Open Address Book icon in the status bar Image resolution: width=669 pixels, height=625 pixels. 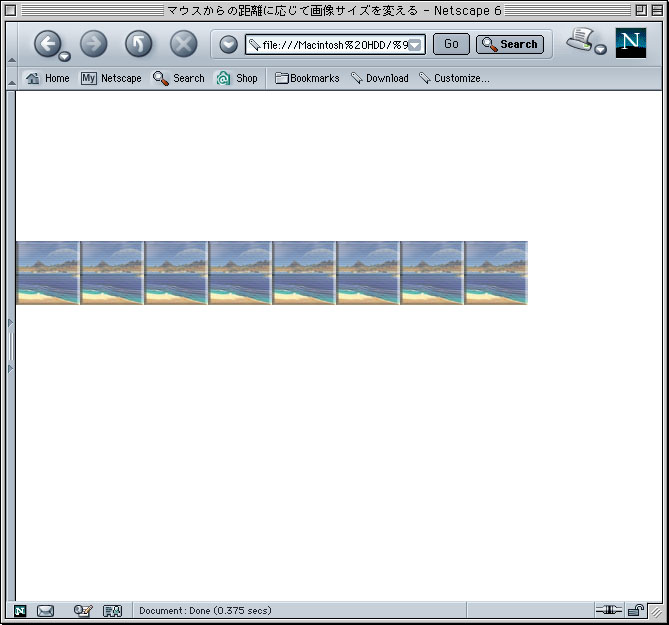point(113,611)
